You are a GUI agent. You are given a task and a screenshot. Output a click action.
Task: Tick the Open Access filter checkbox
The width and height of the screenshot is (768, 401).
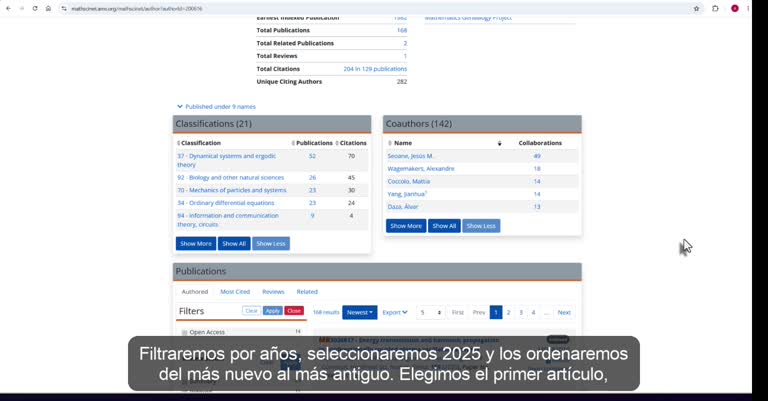[x=185, y=332]
